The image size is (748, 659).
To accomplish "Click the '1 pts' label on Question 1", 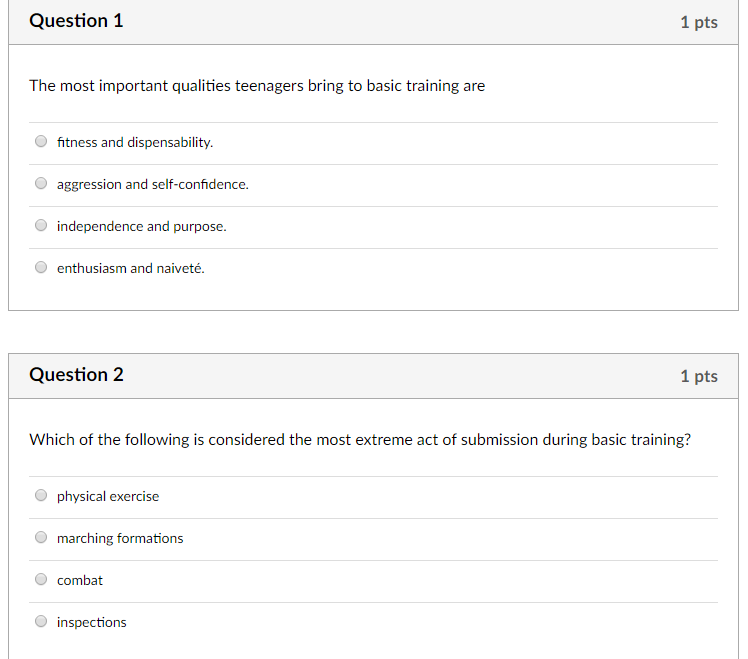I will point(699,23).
